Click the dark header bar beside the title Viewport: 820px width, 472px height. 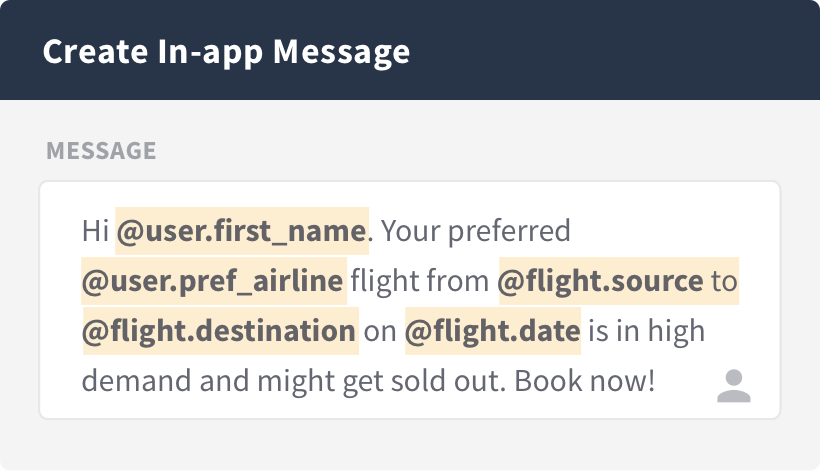620,51
